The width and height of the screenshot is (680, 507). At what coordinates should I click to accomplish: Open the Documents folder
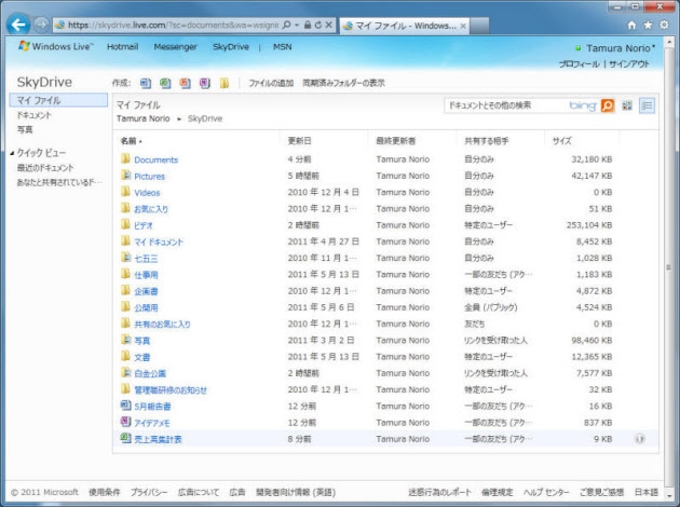pyautogui.click(x=155, y=160)
